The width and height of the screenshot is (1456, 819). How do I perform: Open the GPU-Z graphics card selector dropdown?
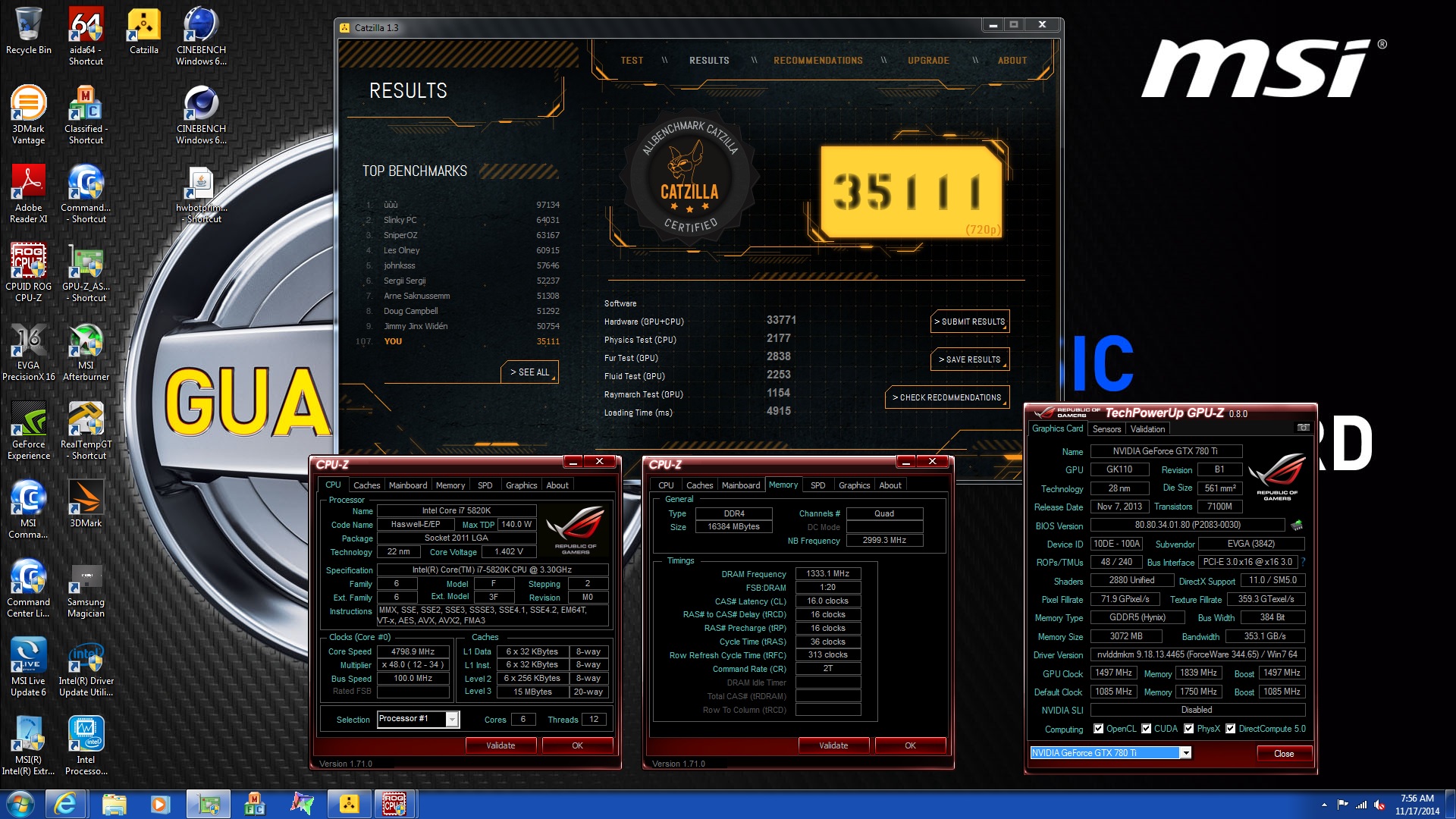pyautogui.click(x=1185, y=753)
